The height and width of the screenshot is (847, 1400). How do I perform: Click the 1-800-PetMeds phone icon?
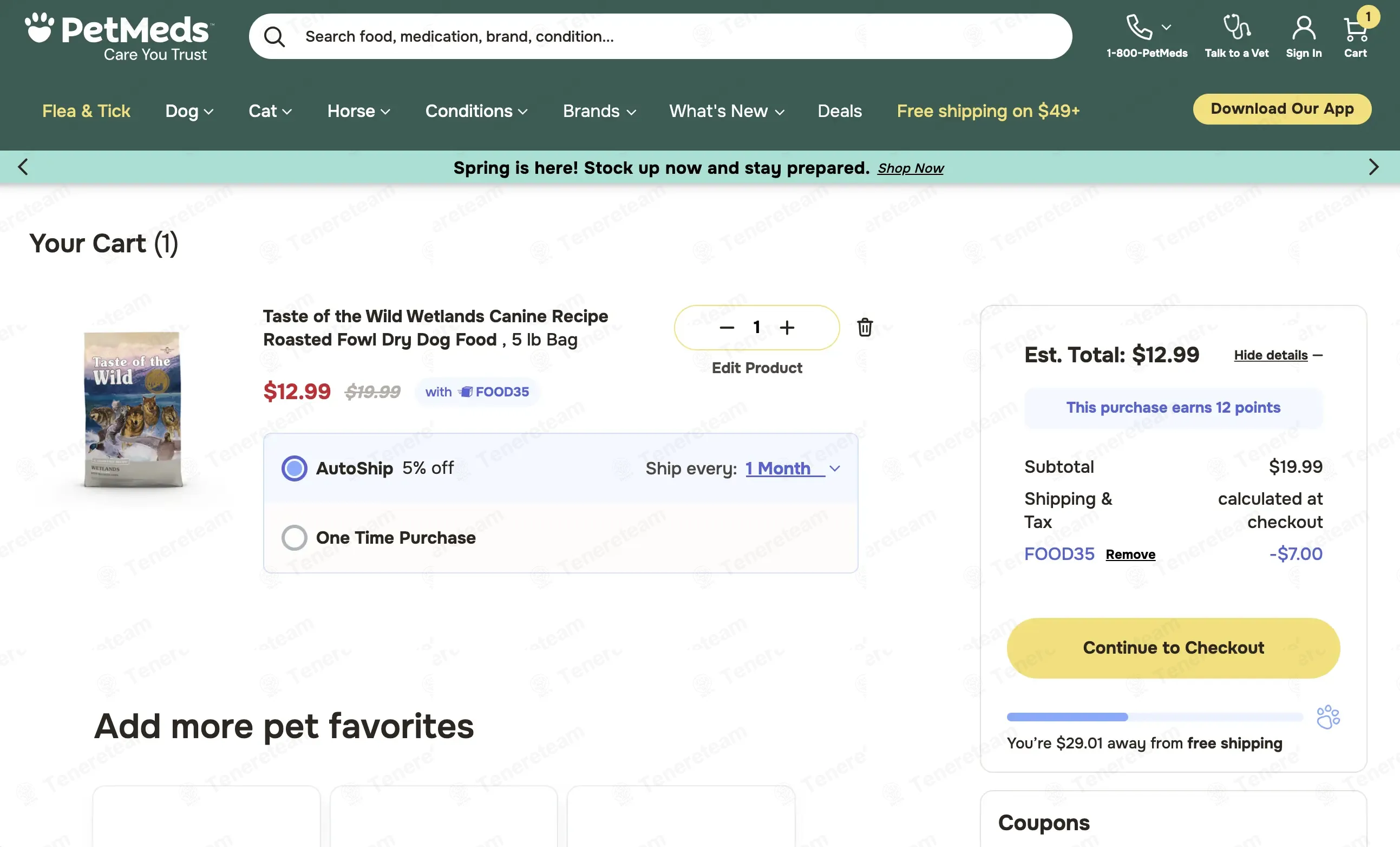(1139, 27)
